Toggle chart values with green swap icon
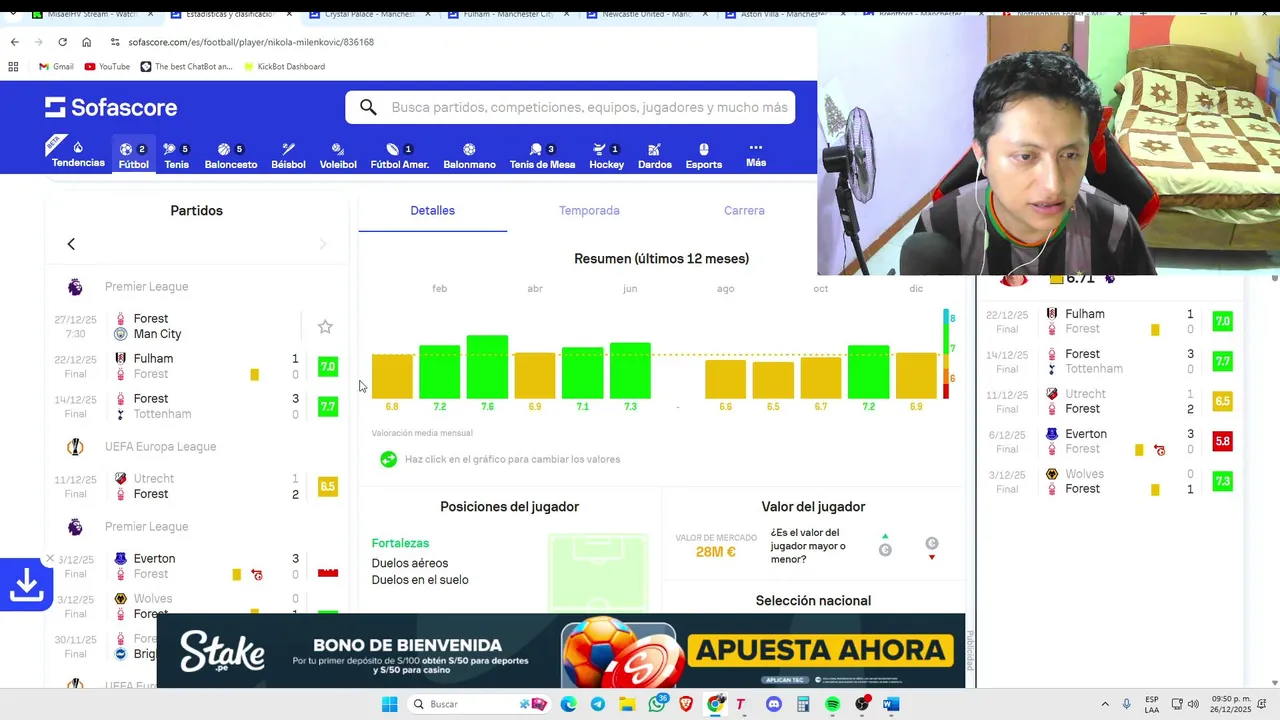The height and width of the screenshot is (720, 1280). 388,459
